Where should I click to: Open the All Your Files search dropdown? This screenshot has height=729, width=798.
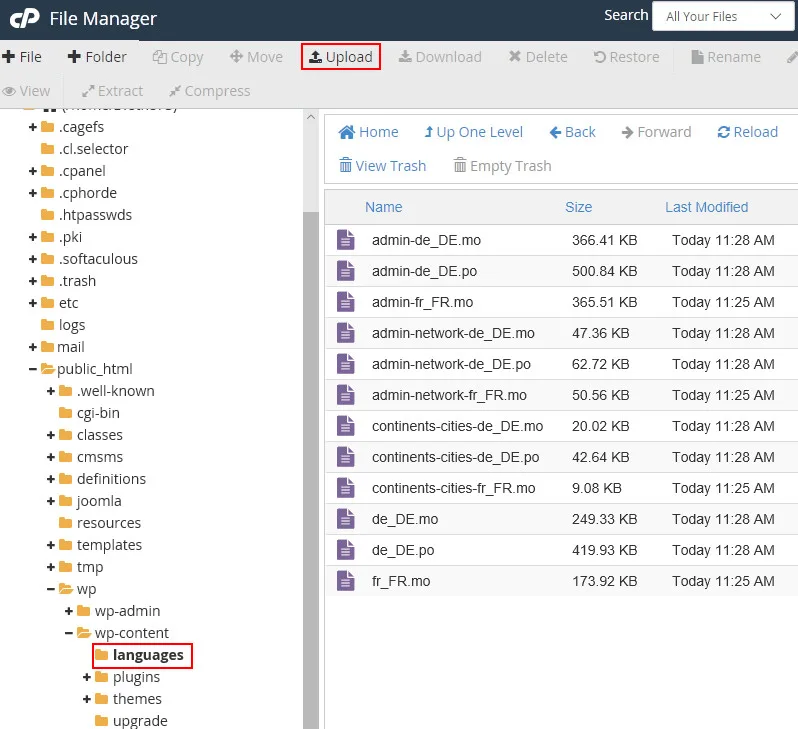click(x=723, y=16)
